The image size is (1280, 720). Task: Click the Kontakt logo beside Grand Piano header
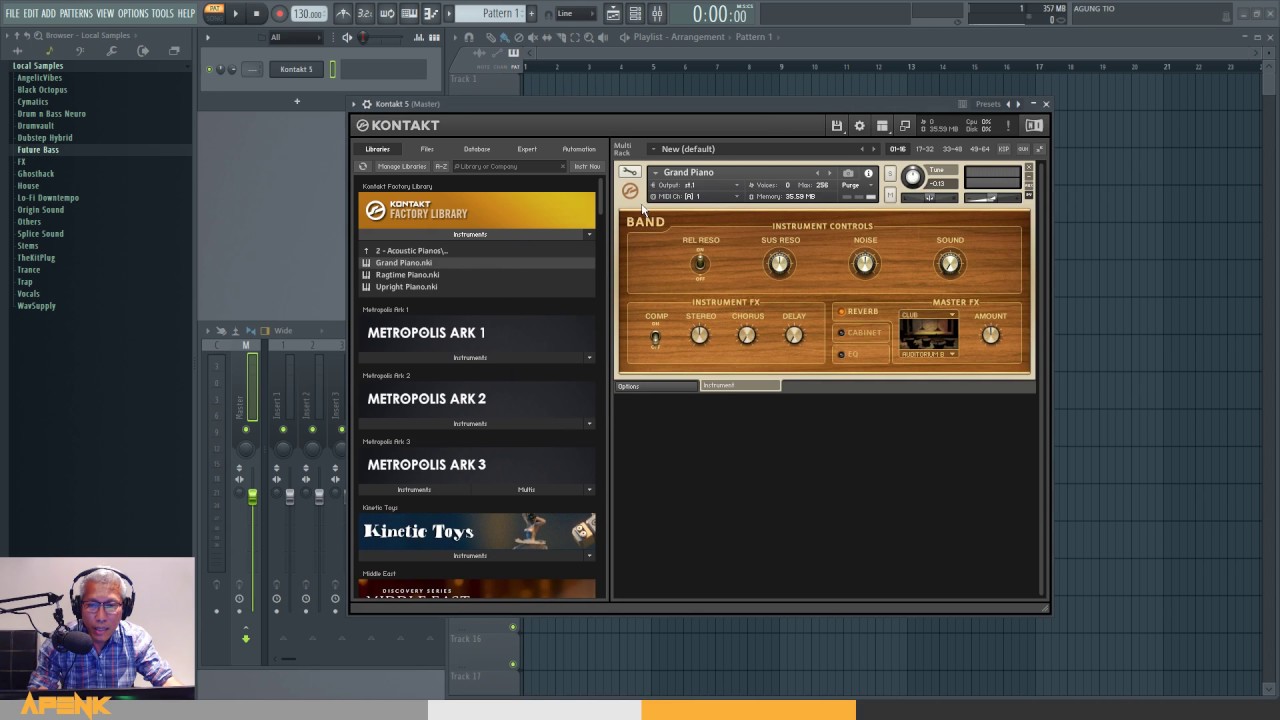pos(630,190)
